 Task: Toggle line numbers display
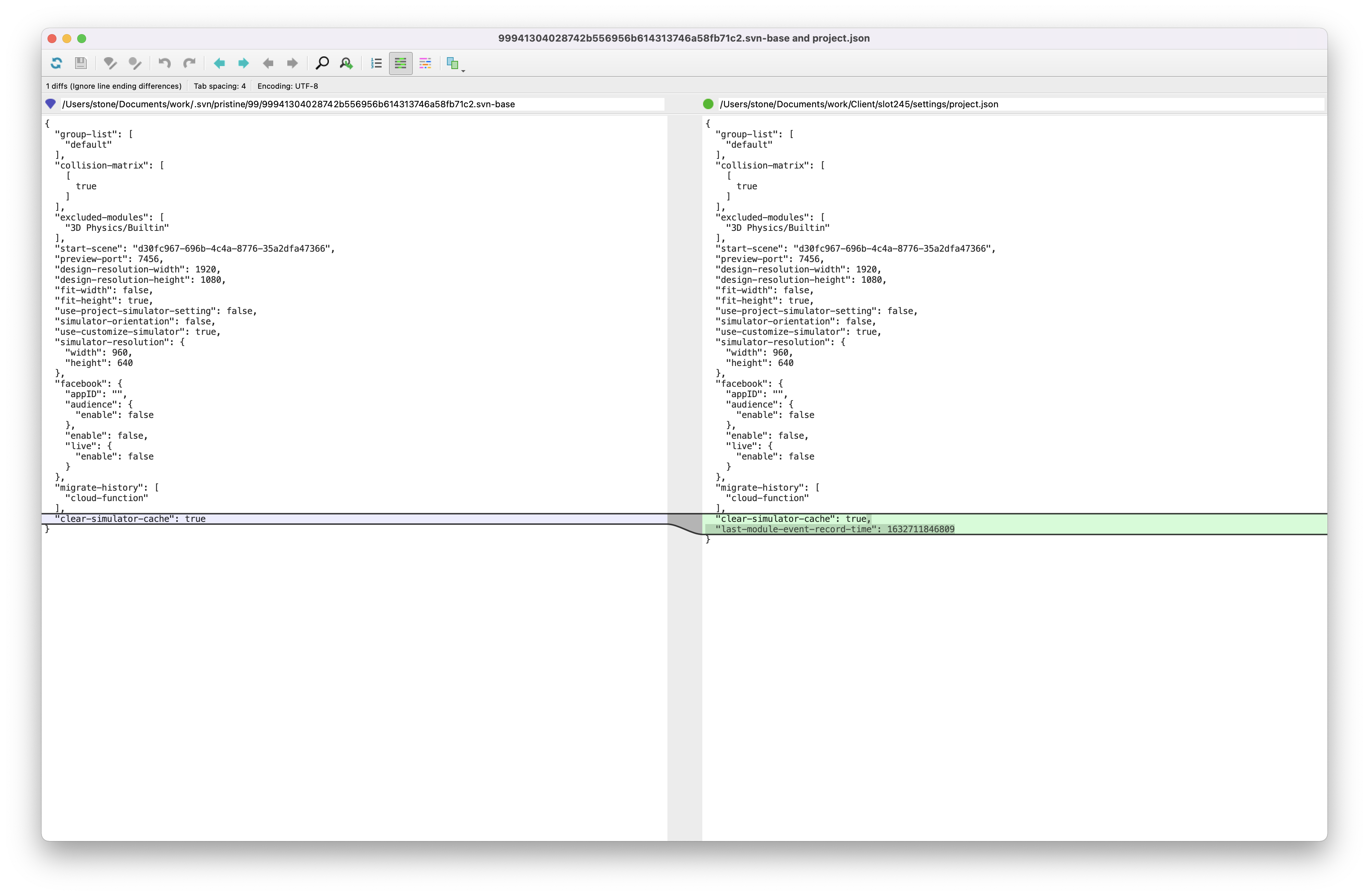tap(376, 63)
